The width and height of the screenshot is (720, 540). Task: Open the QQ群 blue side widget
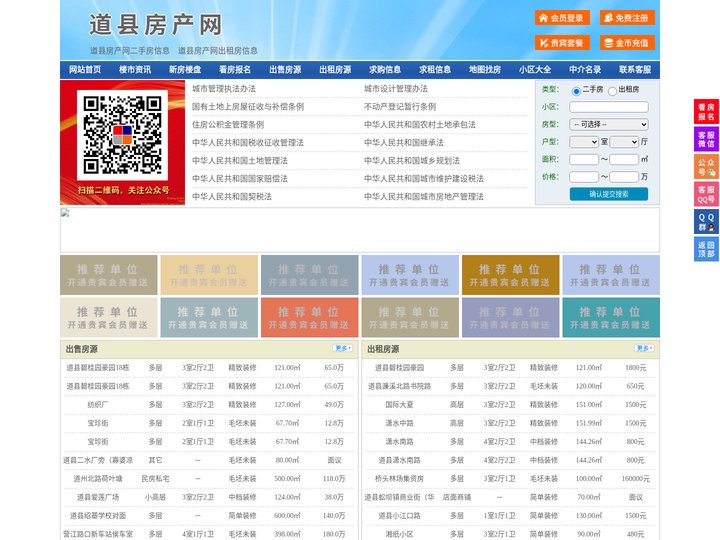click(706, 222)
